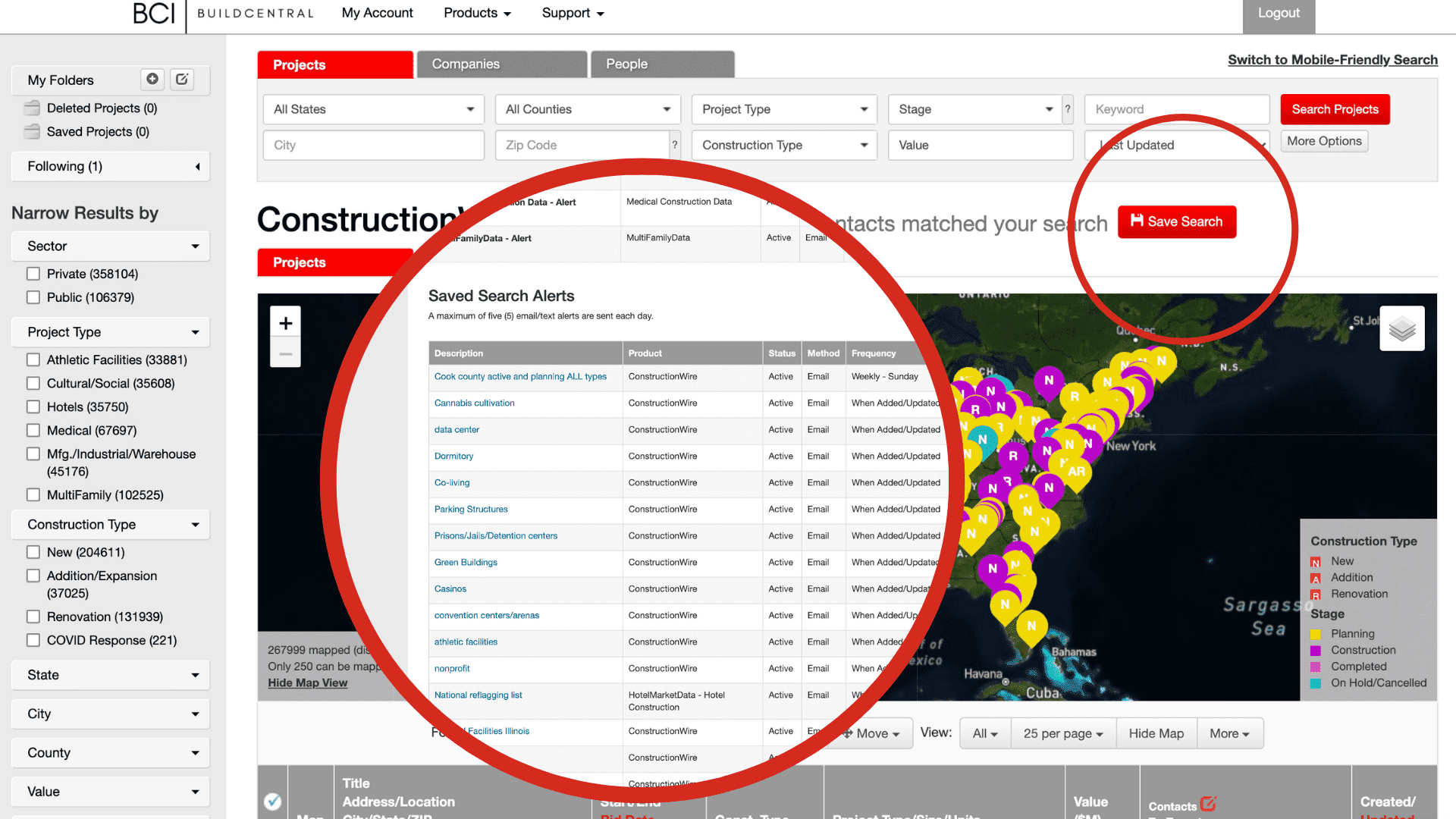The height and width of the screenshot is (819, 1456).
Task: Check Cultural/Social project type
Action: pyautogui.click(x=33, y=383)
